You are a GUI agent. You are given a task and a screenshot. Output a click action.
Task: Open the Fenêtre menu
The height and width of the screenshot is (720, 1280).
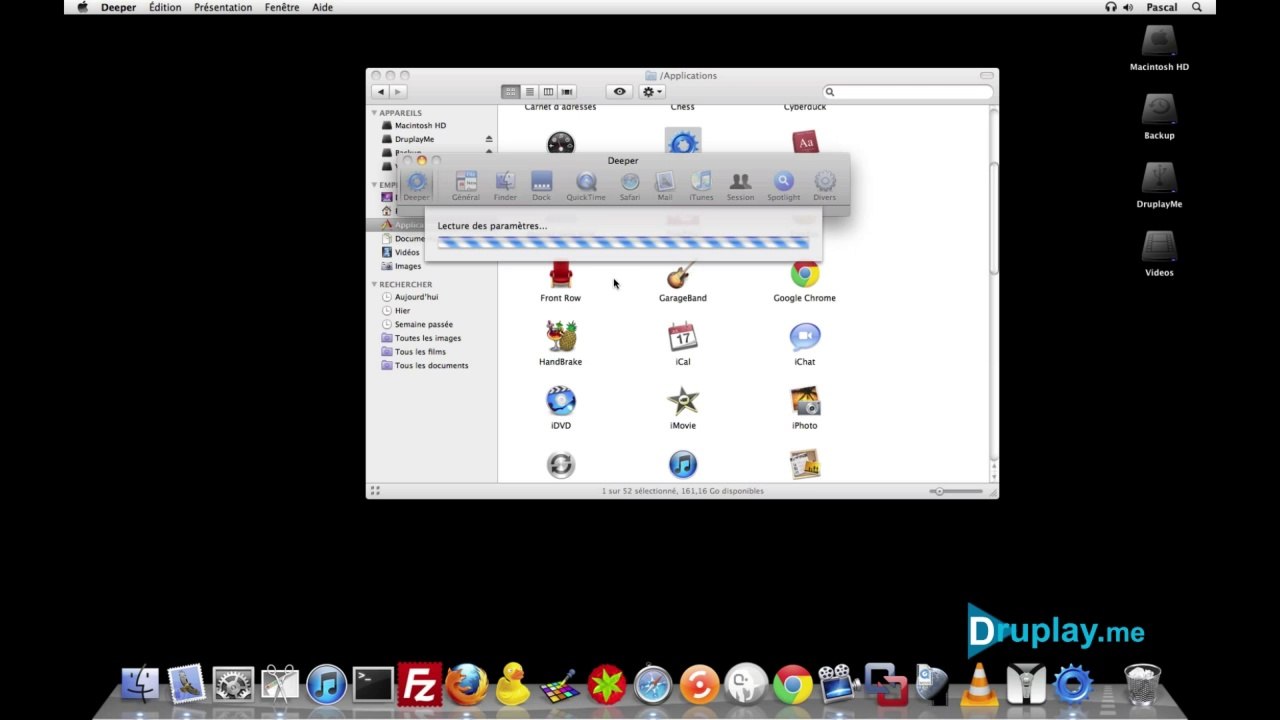pos(281,7)
